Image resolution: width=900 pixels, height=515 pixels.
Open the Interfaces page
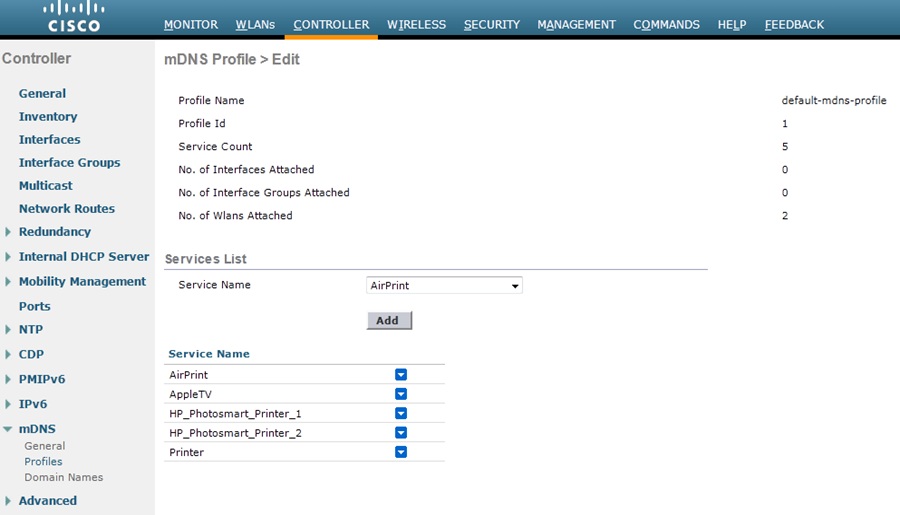click(x=49, y=140)
